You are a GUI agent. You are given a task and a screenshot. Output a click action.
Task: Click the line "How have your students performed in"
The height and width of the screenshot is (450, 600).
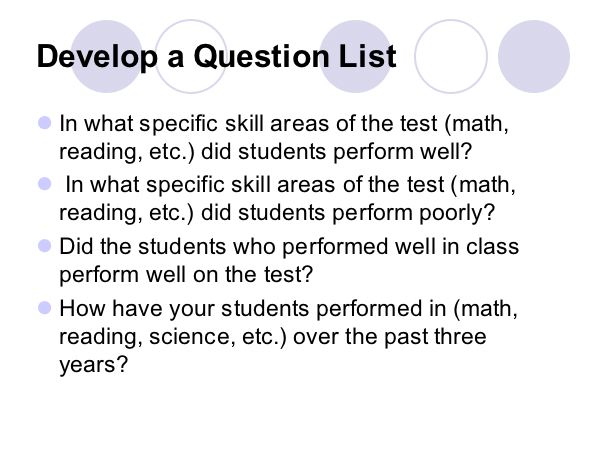253,308
